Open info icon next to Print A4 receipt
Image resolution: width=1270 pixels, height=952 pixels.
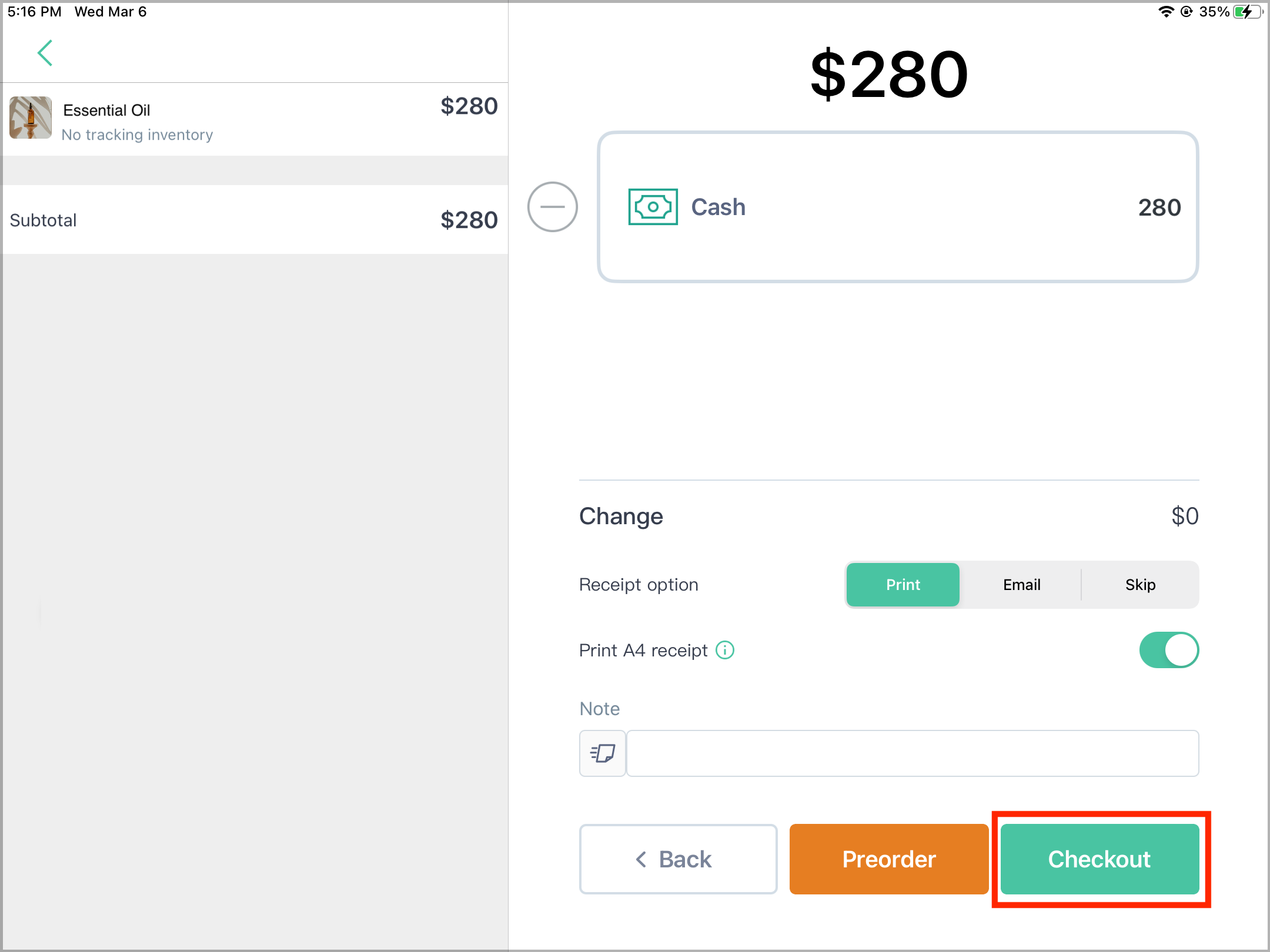pos(725,650)
